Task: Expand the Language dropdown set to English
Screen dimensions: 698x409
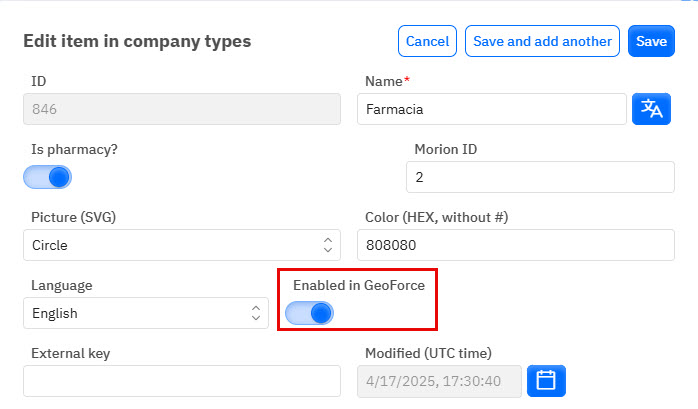Action: tap(145, 313)
